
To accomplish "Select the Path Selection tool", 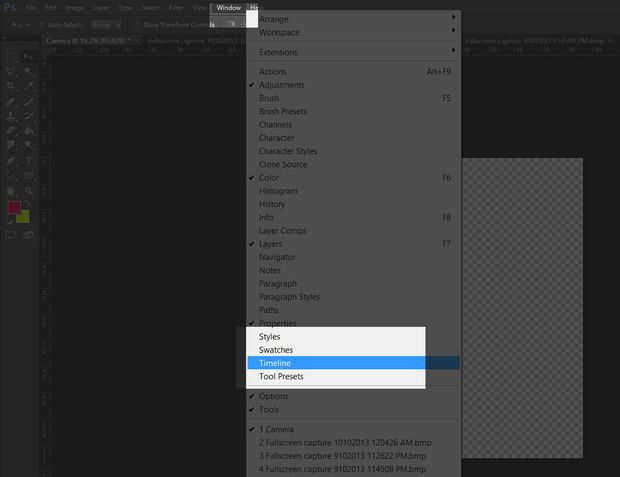I will pos(11,175).
